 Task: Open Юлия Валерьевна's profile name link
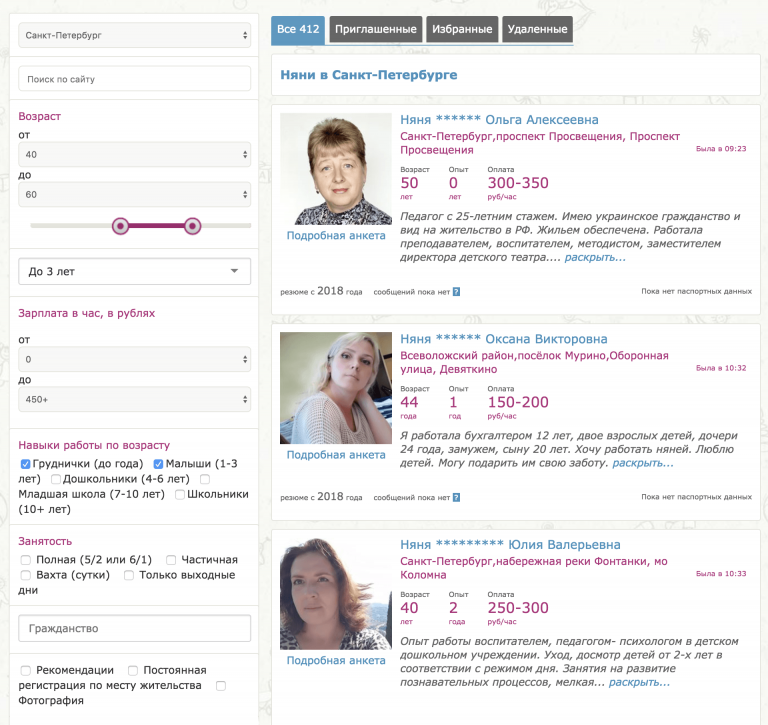click(510, 545)
